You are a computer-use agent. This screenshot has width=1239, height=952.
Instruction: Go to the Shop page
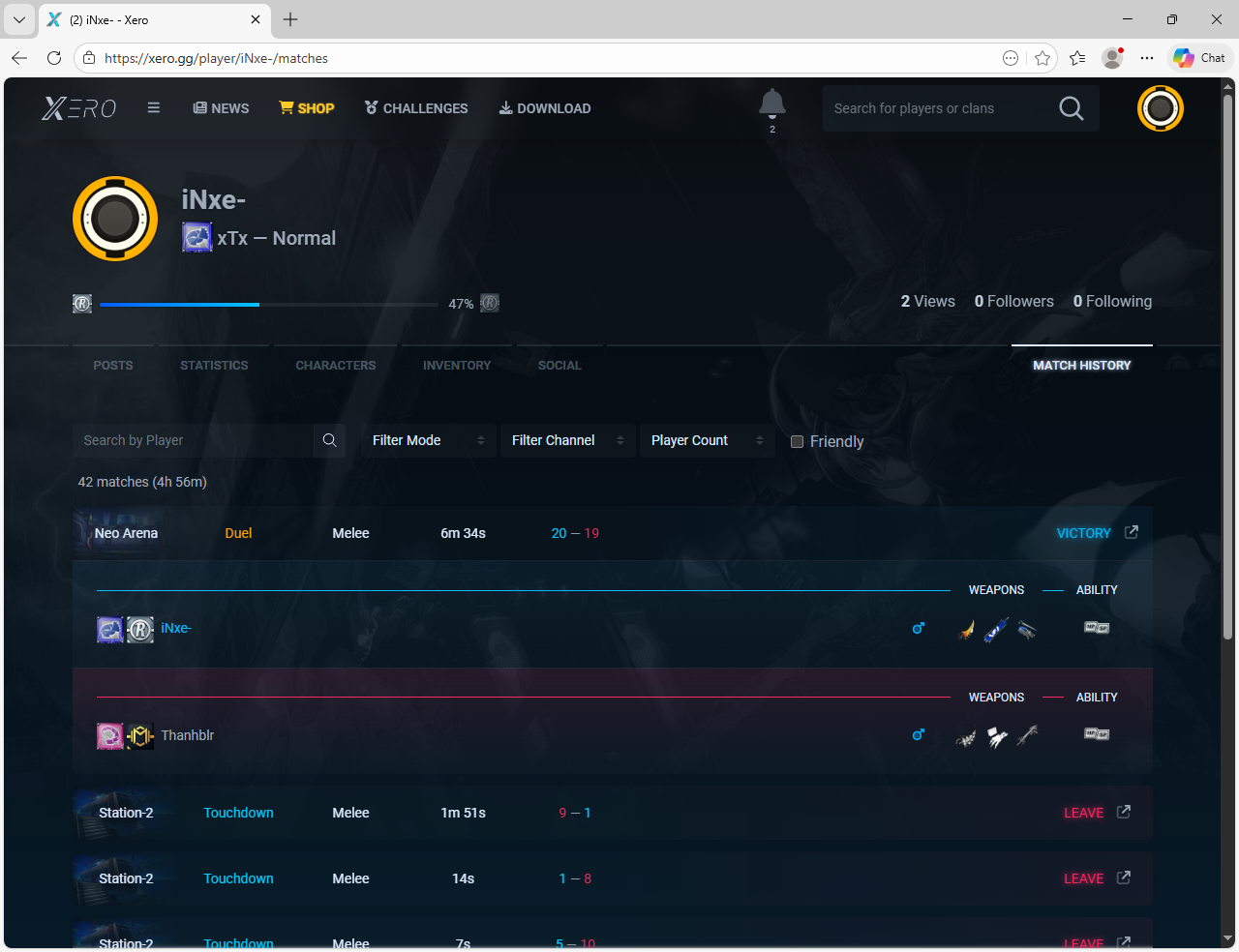point(307,108)
